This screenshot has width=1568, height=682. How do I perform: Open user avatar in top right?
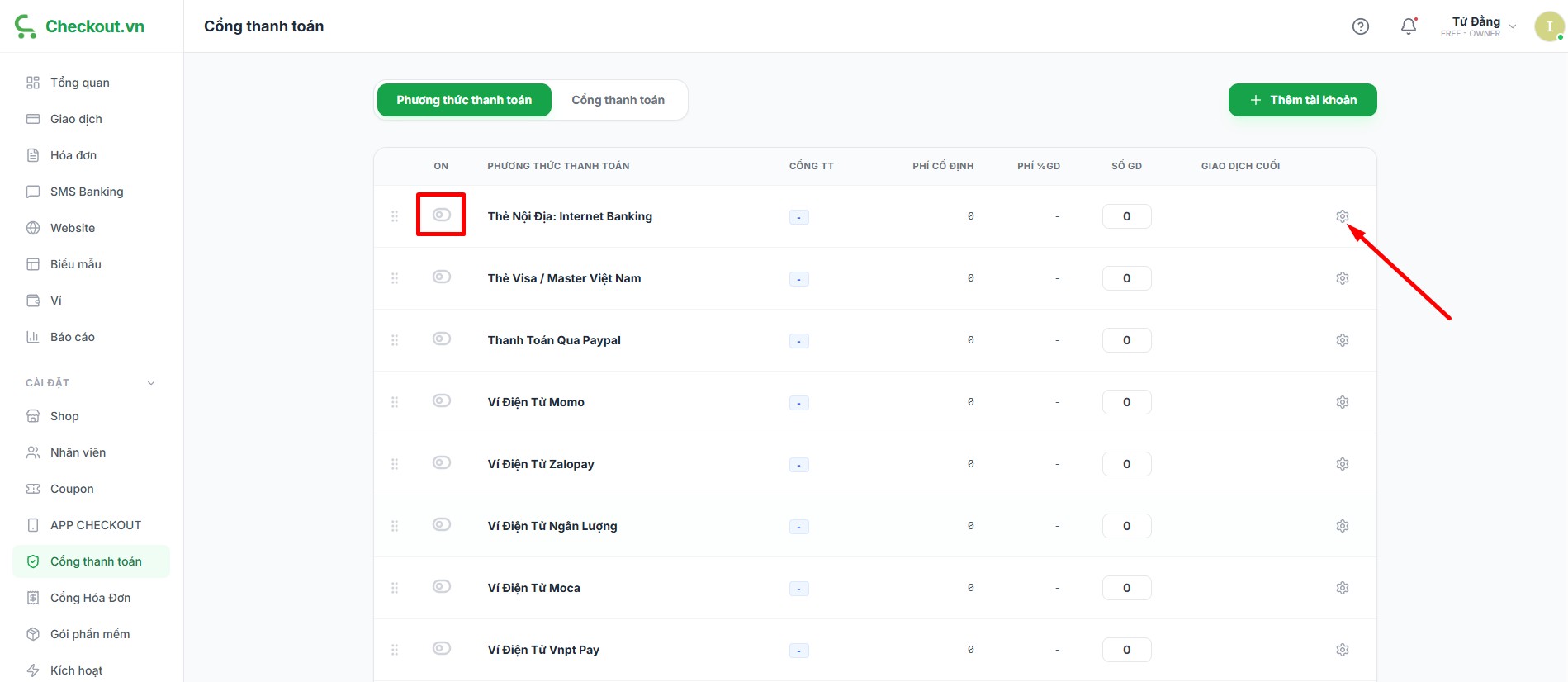pyautogui.click(x=1548, y=26)
